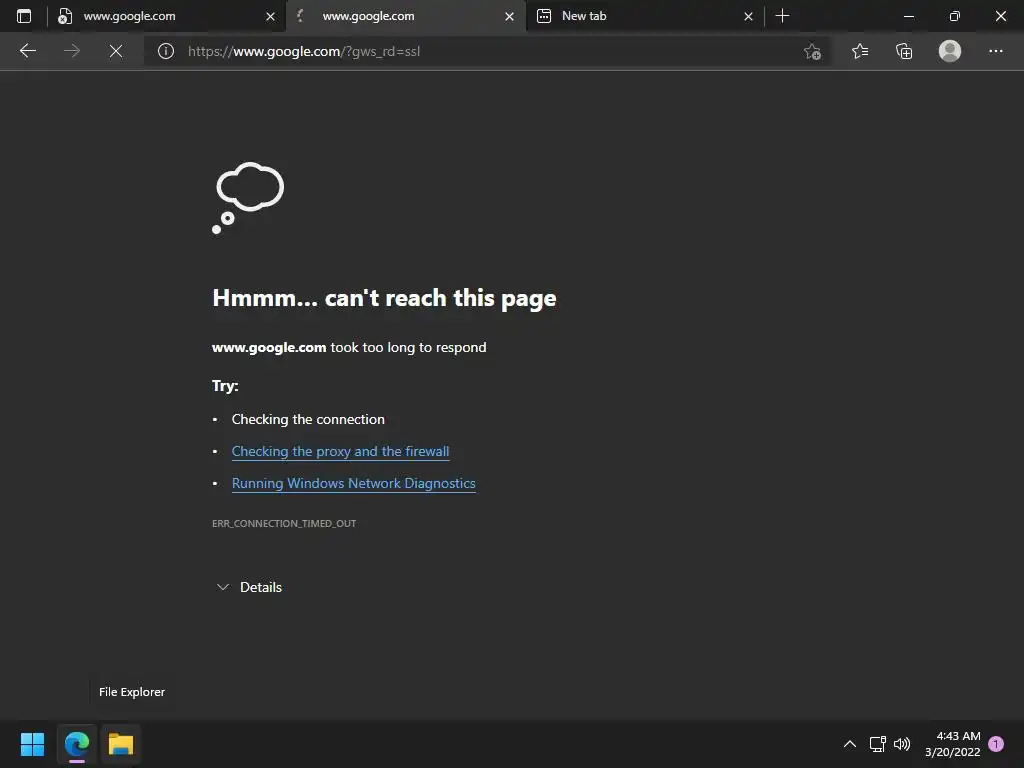Screen dimensions: 1024x768
Task: Open the tab actions menu icon
Action: [24, 16]
